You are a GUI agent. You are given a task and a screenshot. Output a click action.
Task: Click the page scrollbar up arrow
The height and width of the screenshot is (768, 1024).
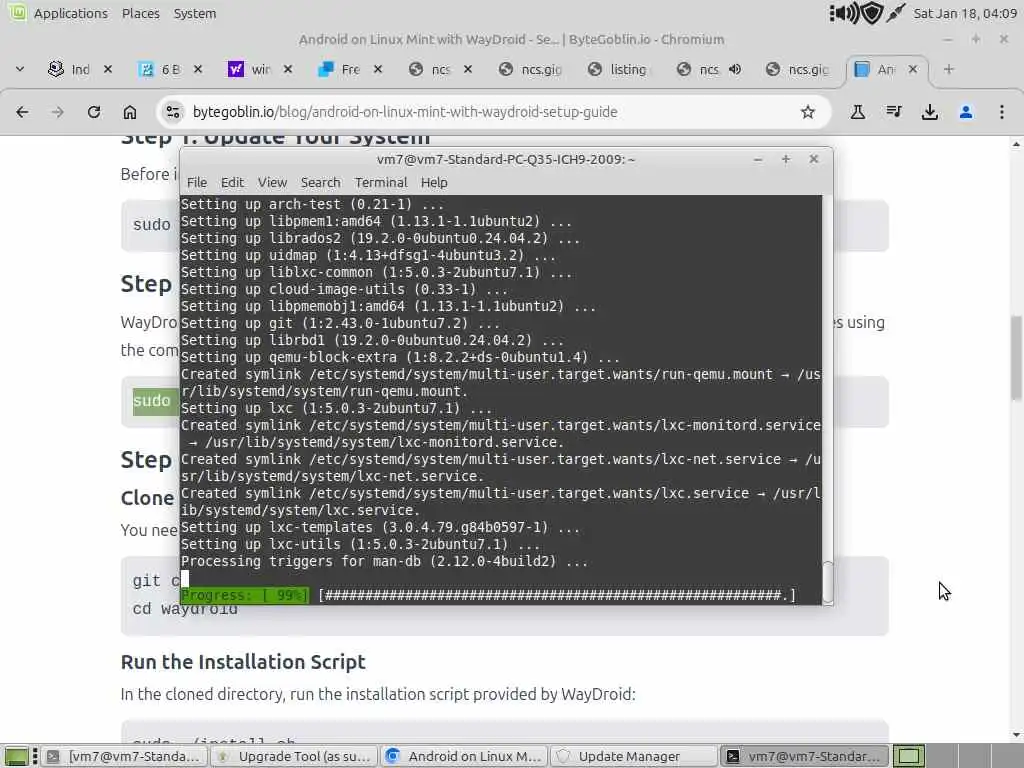pos(1016,144)
